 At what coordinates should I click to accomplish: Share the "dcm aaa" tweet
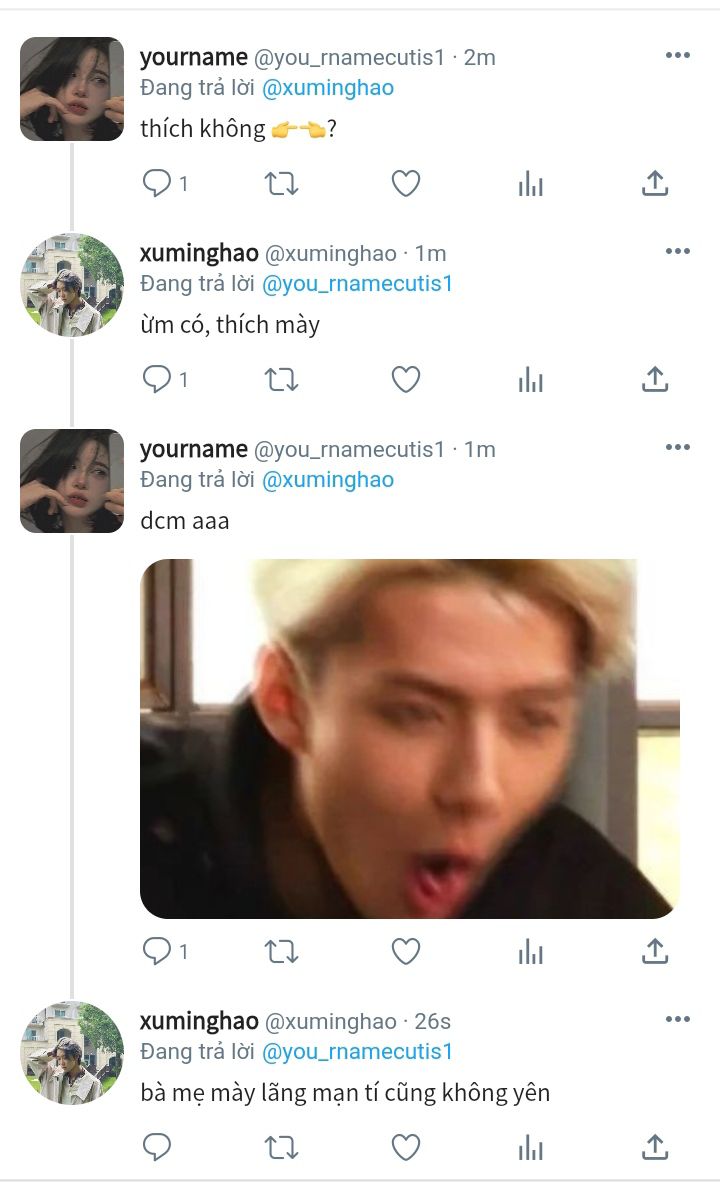click(x=655, y=951)
